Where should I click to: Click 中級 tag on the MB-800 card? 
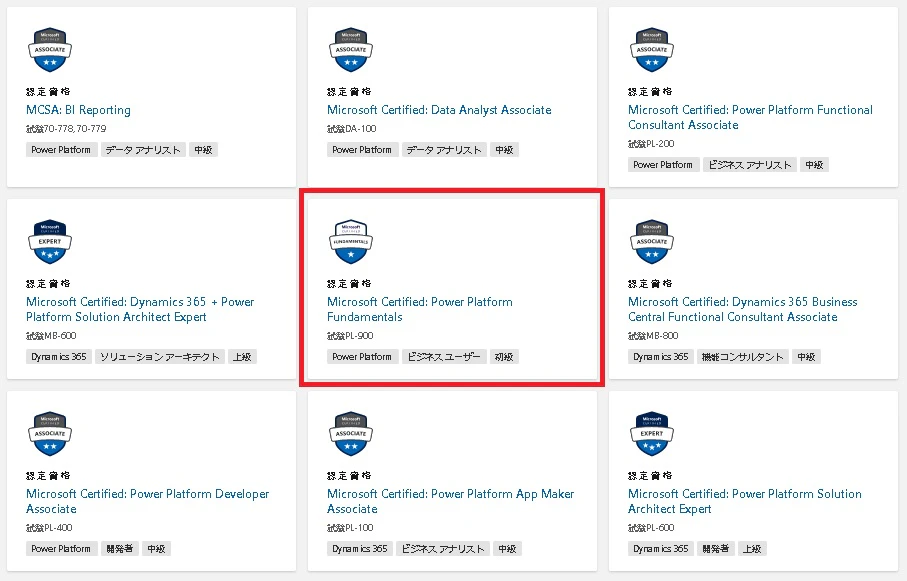click(806, 357)
